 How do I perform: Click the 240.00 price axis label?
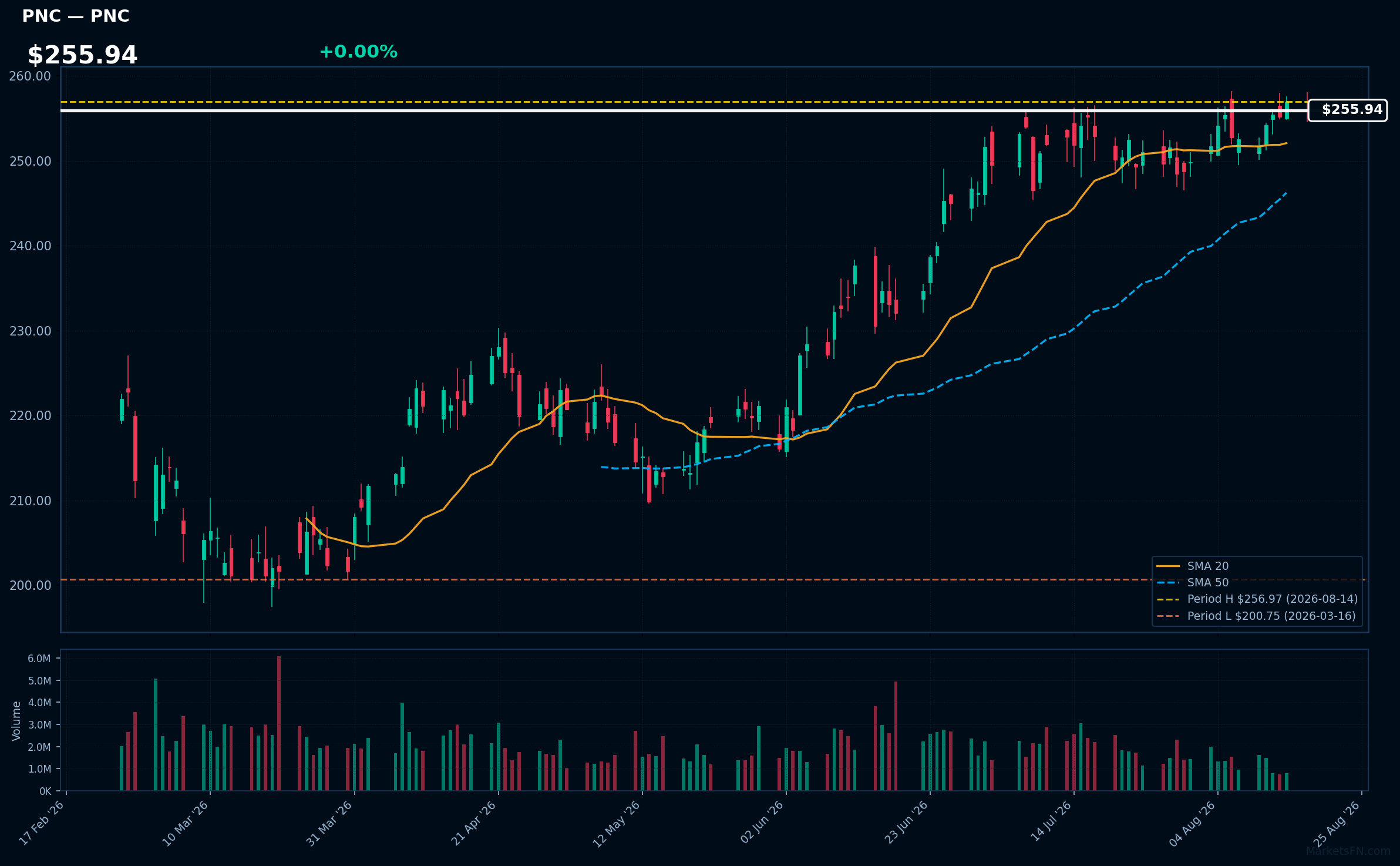coord(31,246)
